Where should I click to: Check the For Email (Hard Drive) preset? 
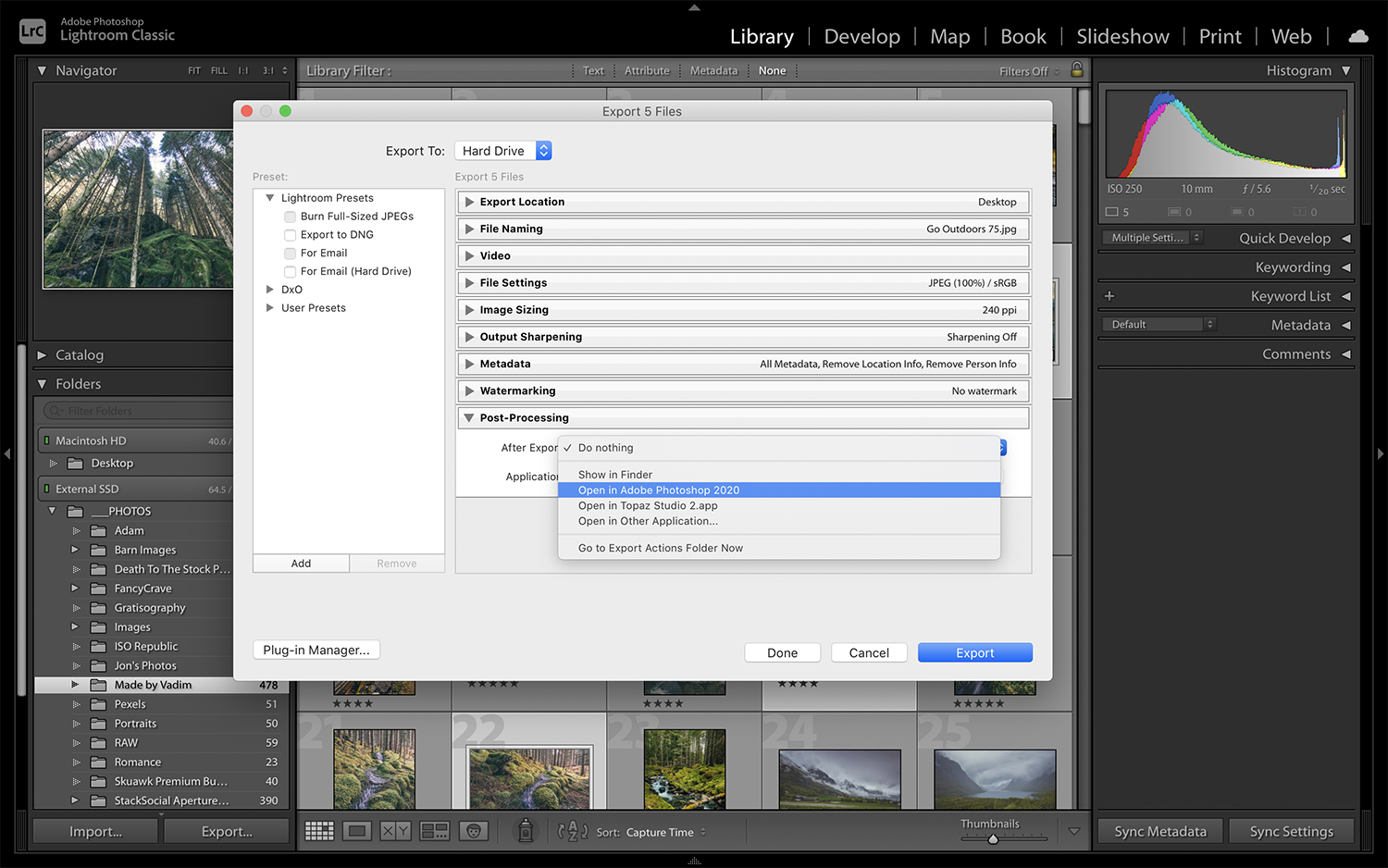pos(290,272)
